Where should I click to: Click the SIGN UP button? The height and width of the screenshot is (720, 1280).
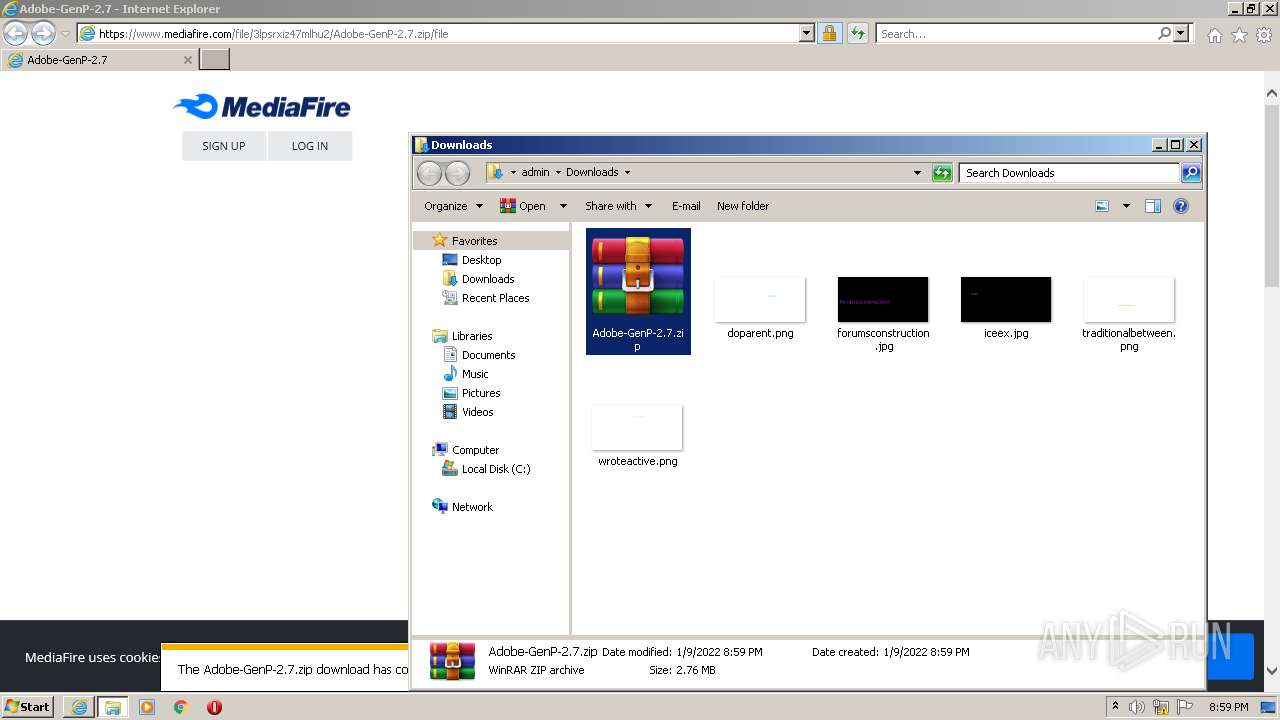pos(224,146)
